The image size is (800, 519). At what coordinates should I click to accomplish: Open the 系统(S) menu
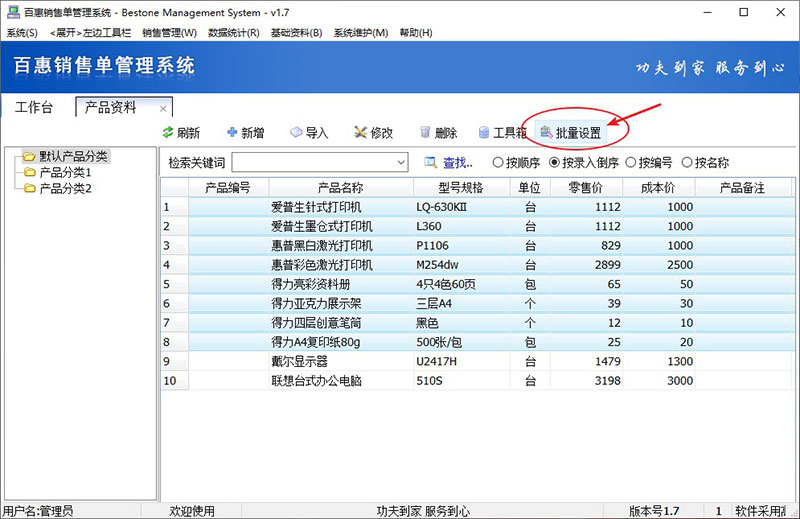[x=22, y=33]
